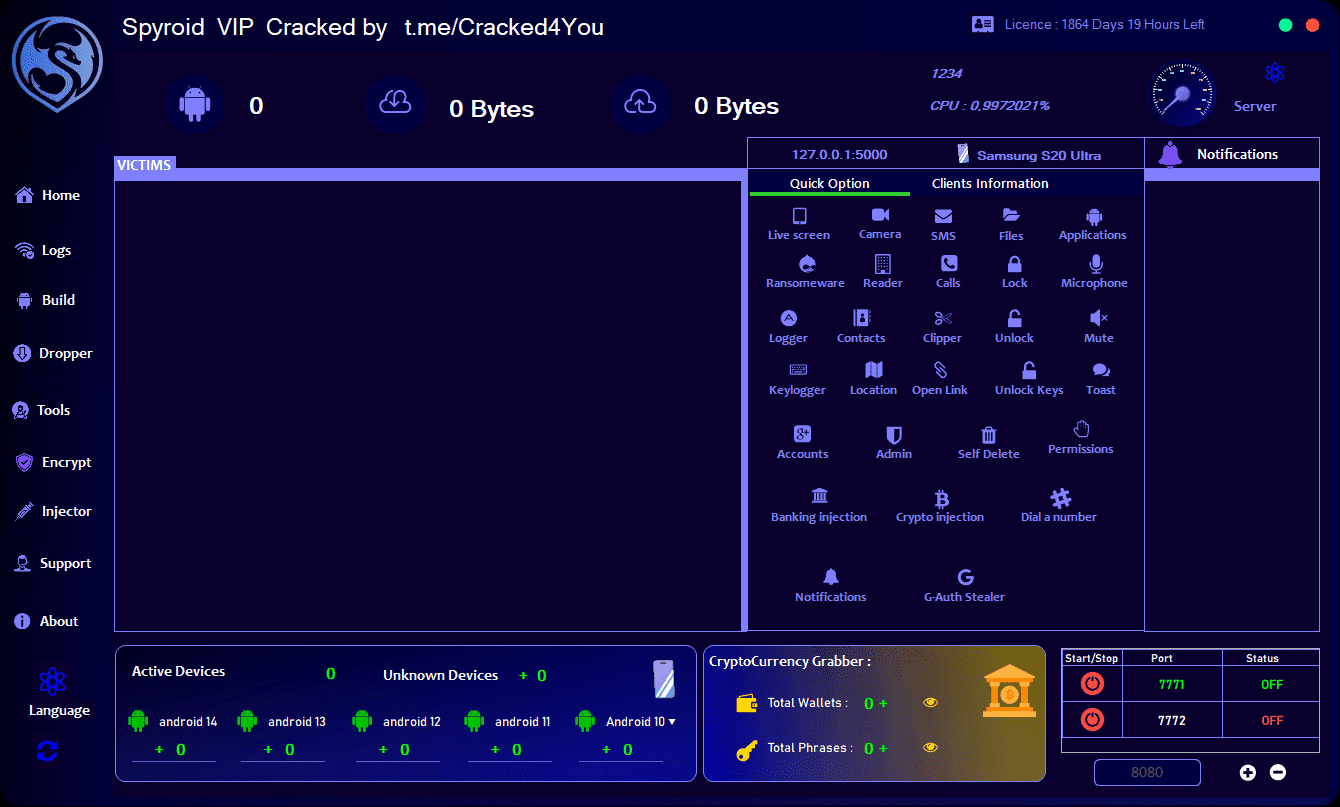Open the Calls quick option
The image size is (1340, 807).
[948, 272]
